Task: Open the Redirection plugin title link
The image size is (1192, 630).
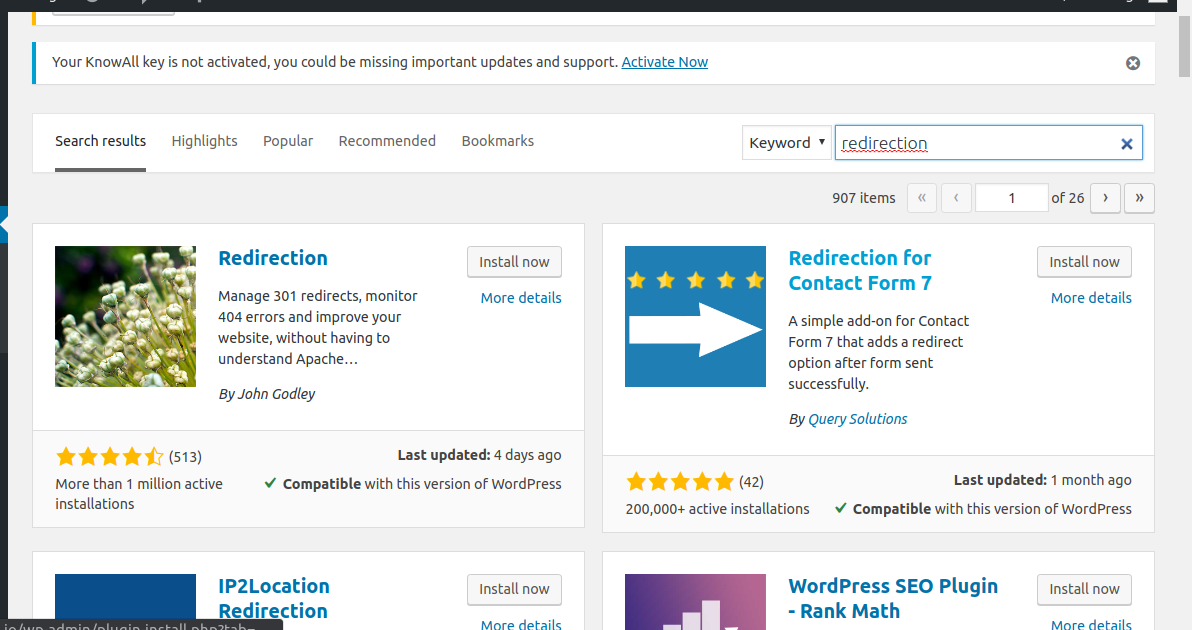Action: coord(273,258)
